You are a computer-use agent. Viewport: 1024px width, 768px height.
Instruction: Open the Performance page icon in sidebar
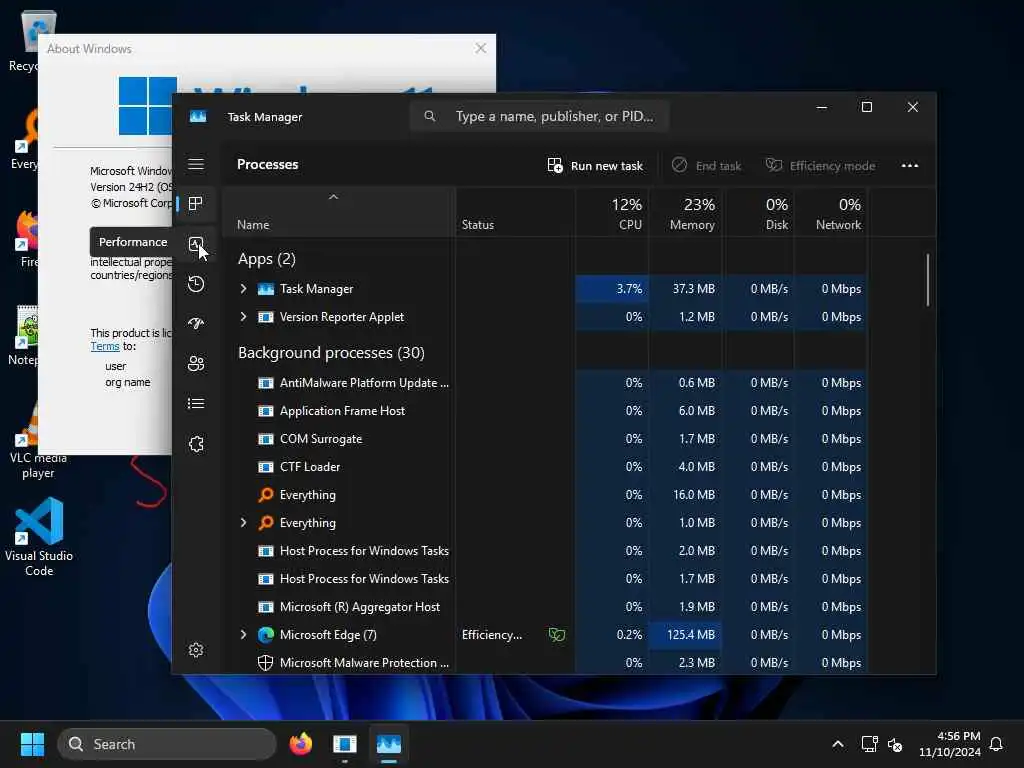click(x=196, y=244)
